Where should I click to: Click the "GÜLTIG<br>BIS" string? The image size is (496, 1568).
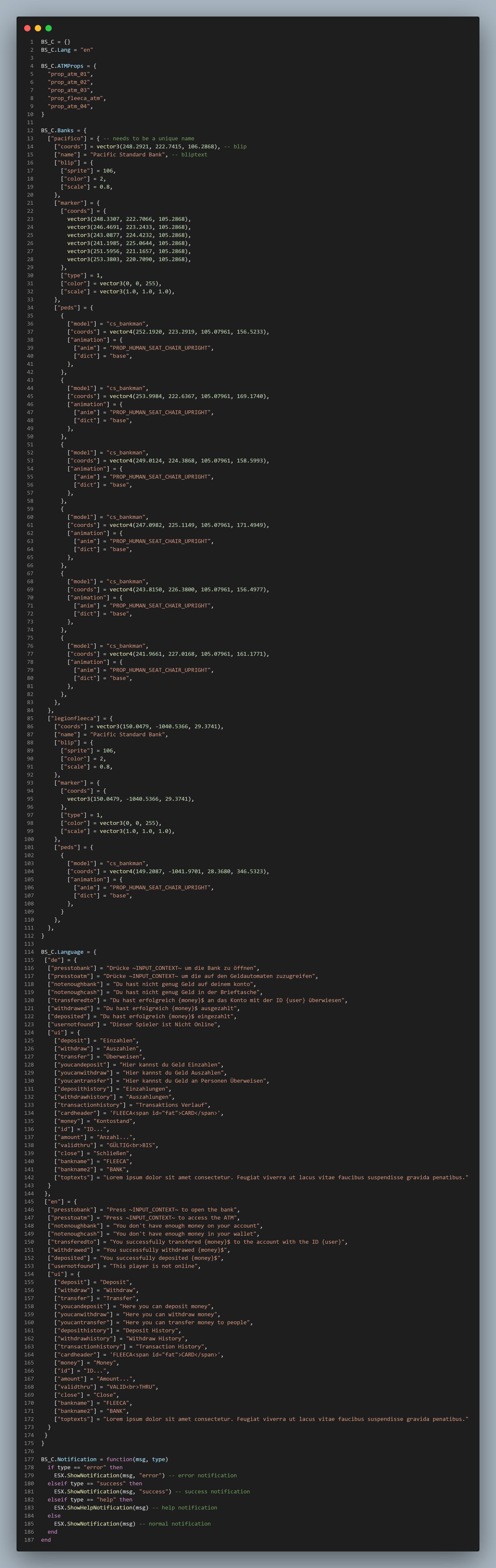[x=132, y=1145]
